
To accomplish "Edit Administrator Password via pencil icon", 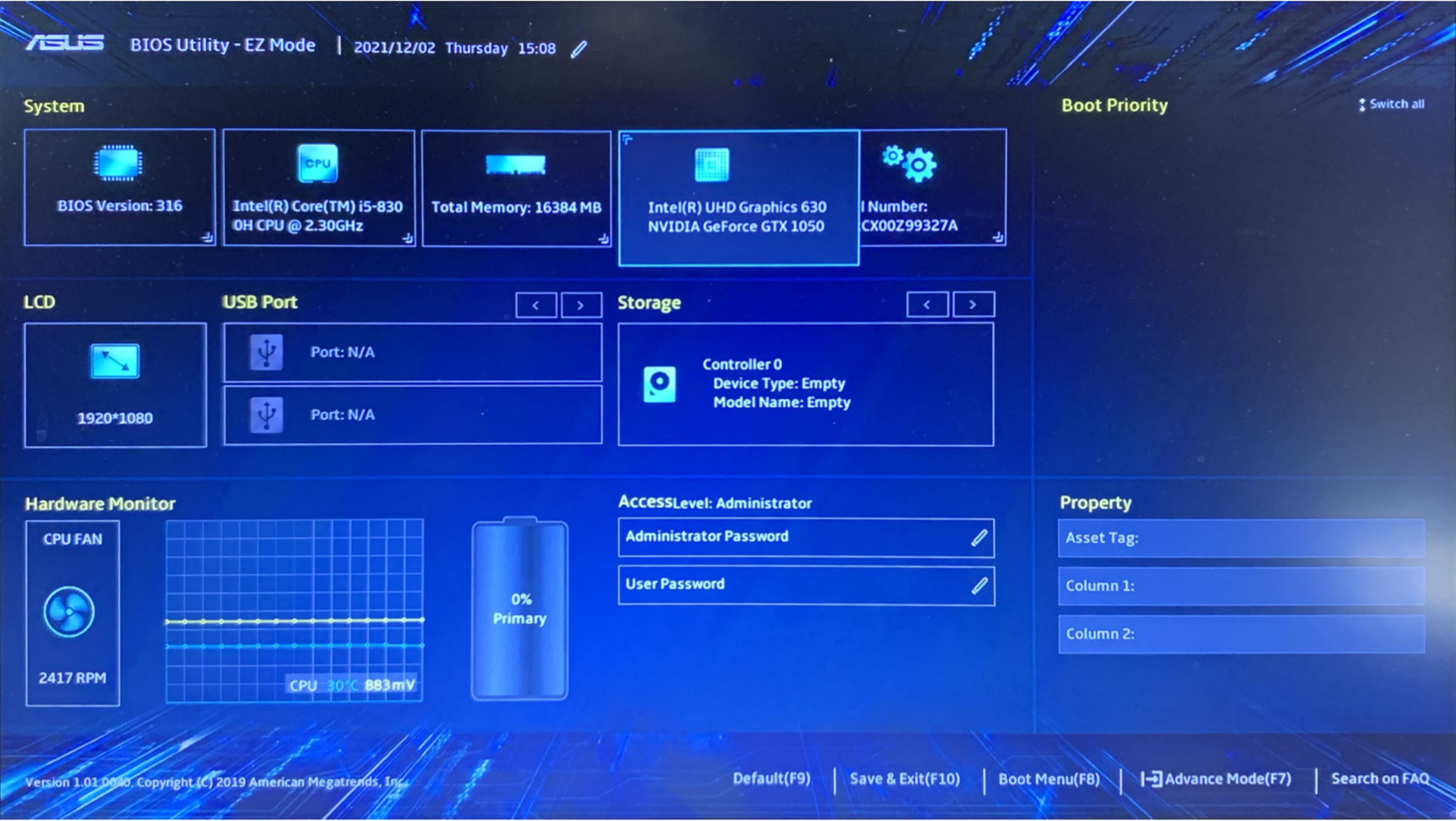I will tap(979, 538).
